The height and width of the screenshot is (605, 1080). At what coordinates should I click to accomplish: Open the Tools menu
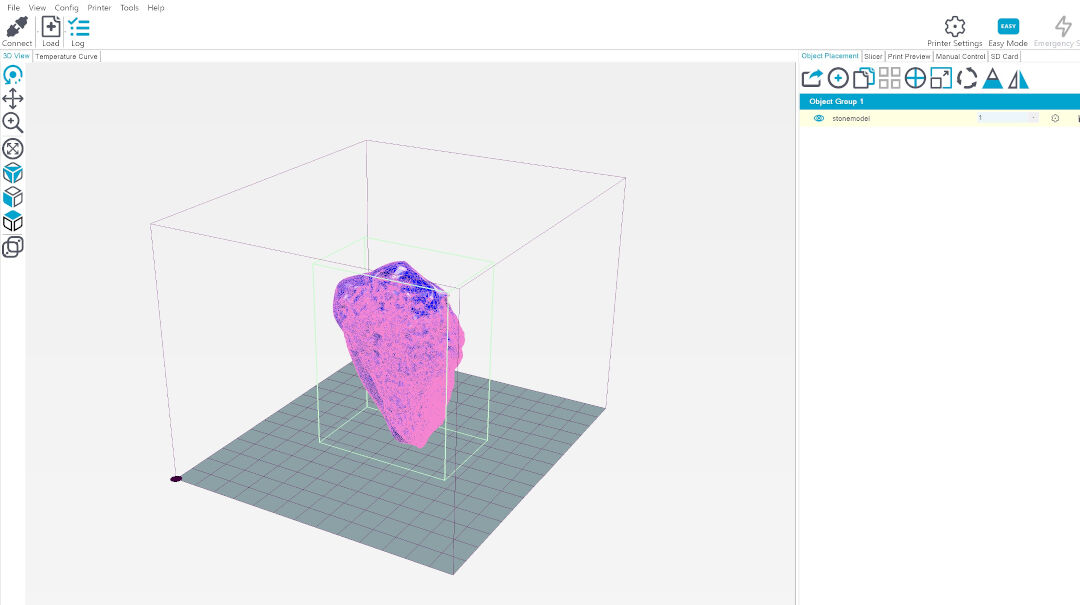point(129,8)
